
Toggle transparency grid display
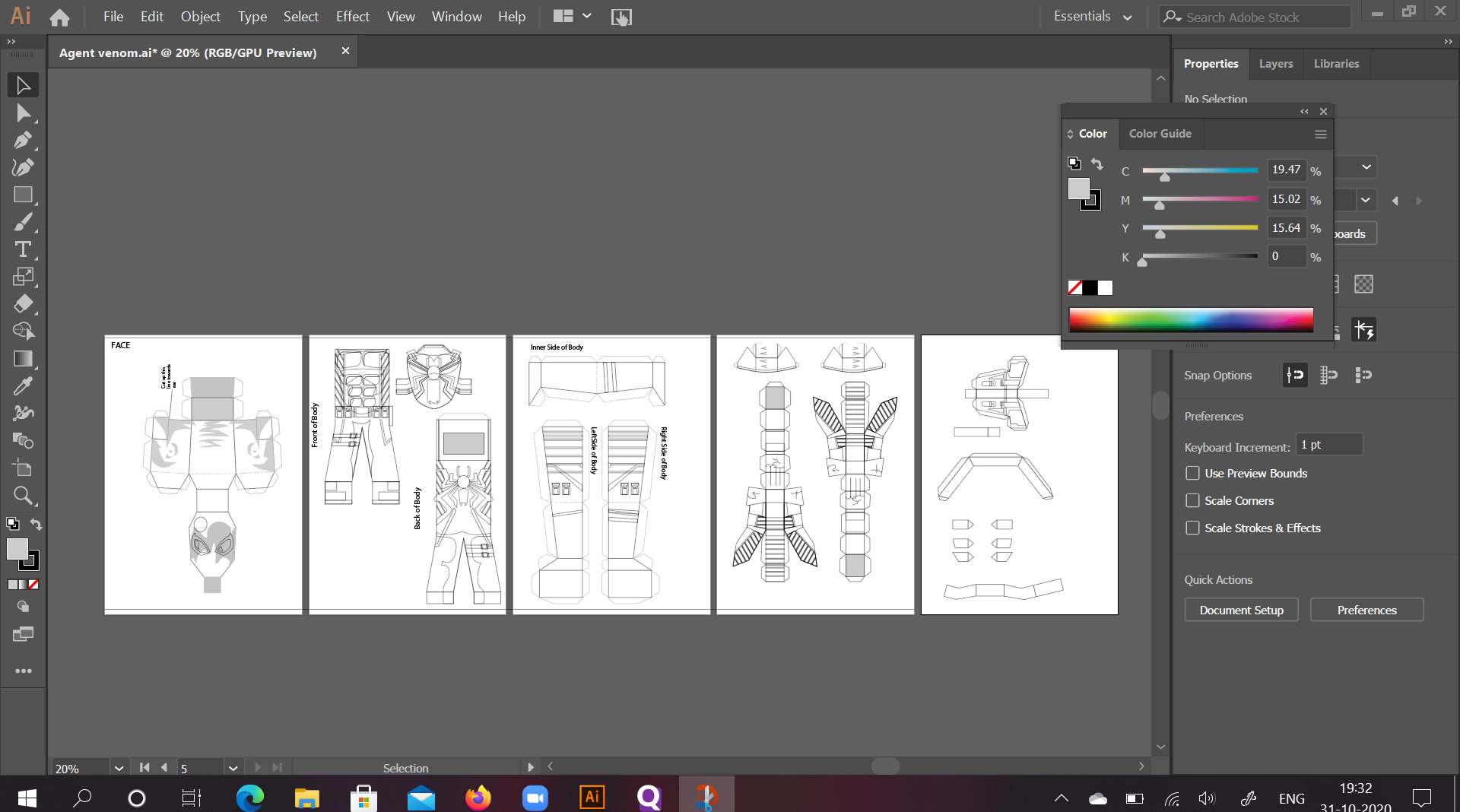pos(1363,284)
